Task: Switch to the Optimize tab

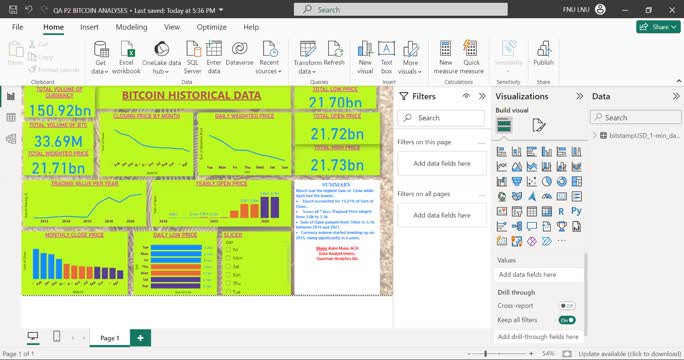Action: click(212, 27)
